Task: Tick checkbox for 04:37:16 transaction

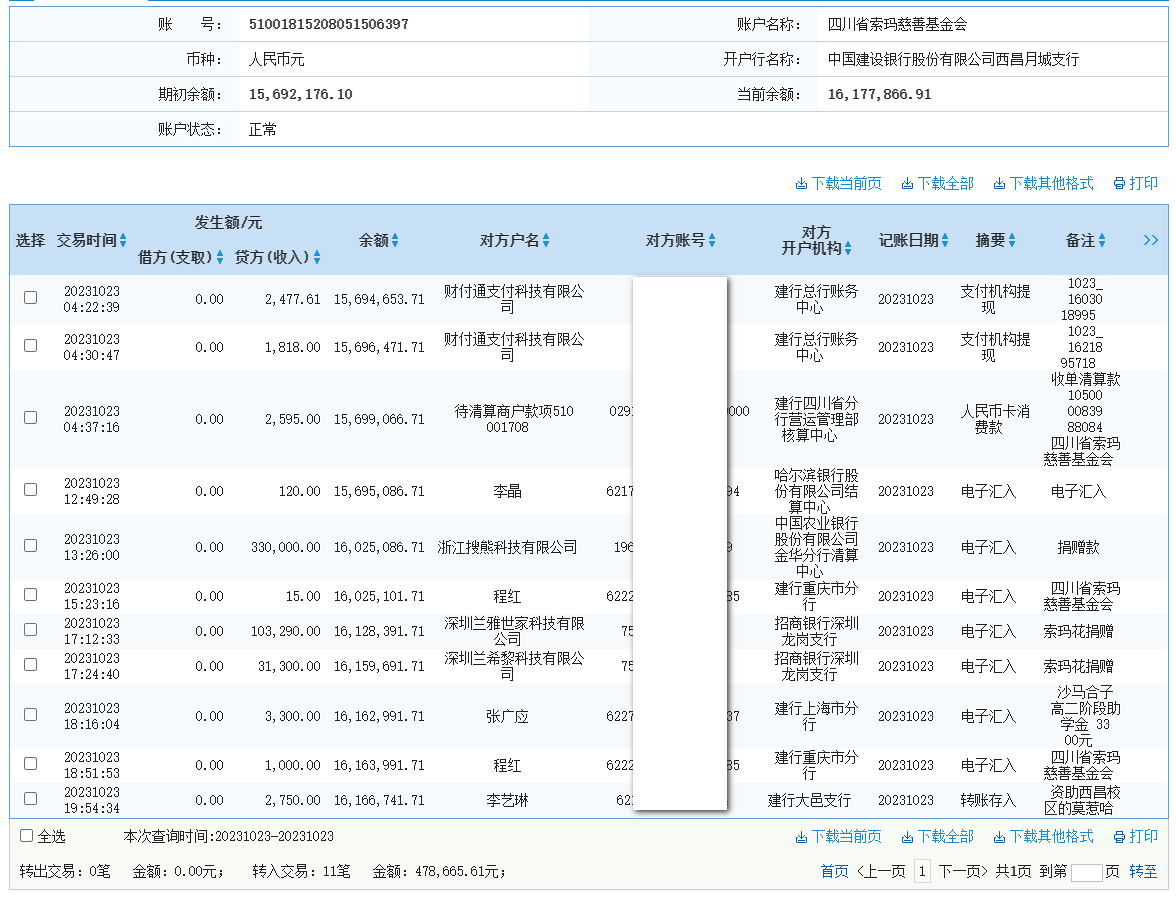Action: point(31,418)
